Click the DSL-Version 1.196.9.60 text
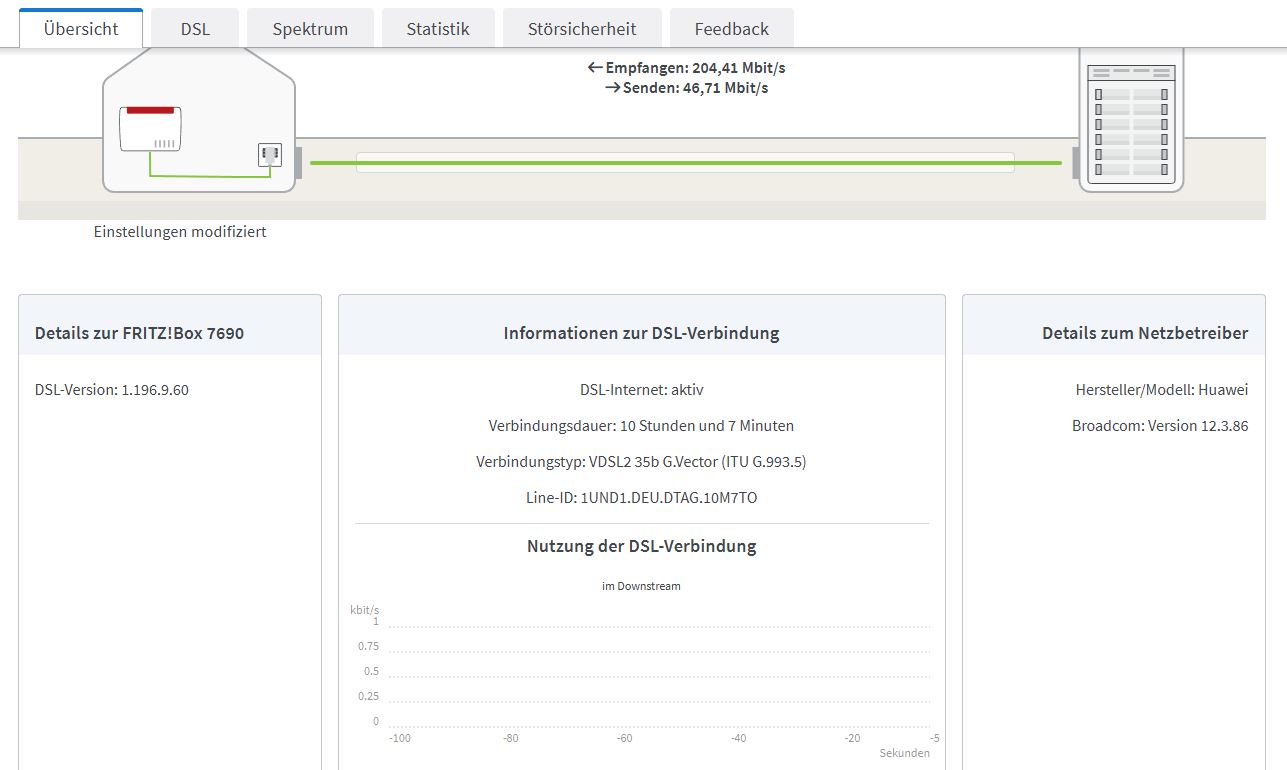 pyautogui.click(x=112, y=390)
